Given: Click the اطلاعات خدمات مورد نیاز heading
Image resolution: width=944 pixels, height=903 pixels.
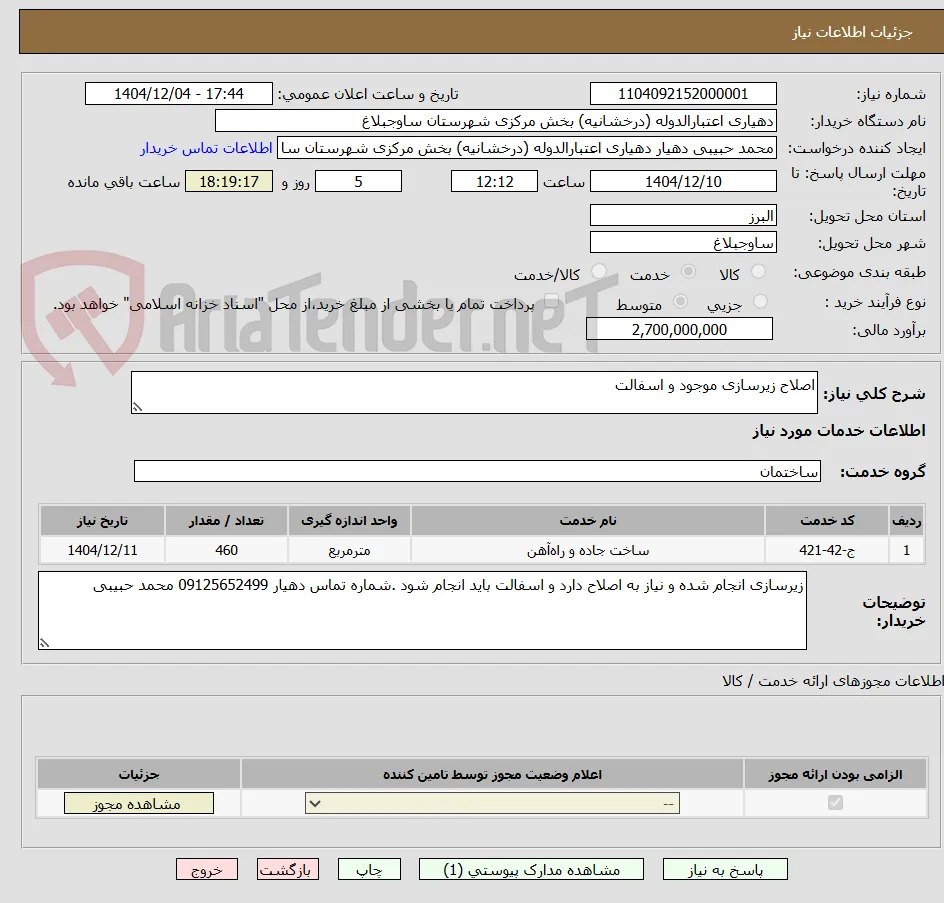Looking at the screenshot, I should pyautogui.click(x=839, y=430).
